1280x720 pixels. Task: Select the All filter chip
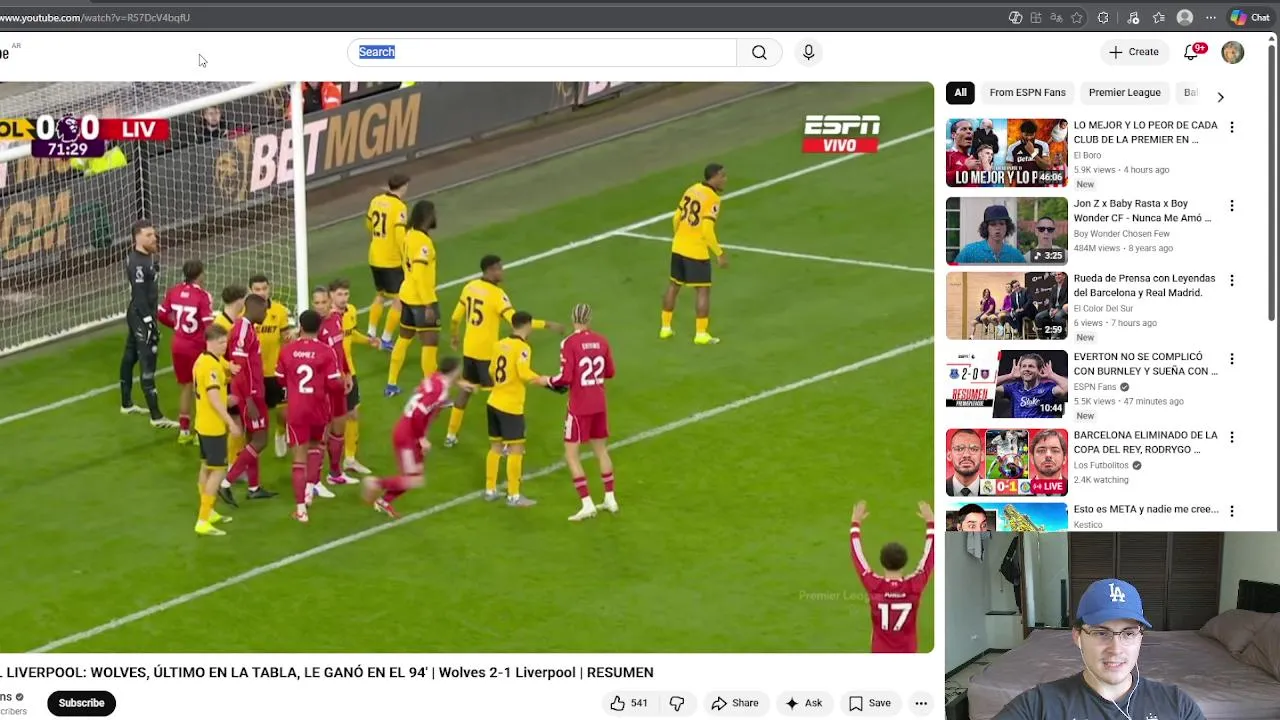pos(960,93)
